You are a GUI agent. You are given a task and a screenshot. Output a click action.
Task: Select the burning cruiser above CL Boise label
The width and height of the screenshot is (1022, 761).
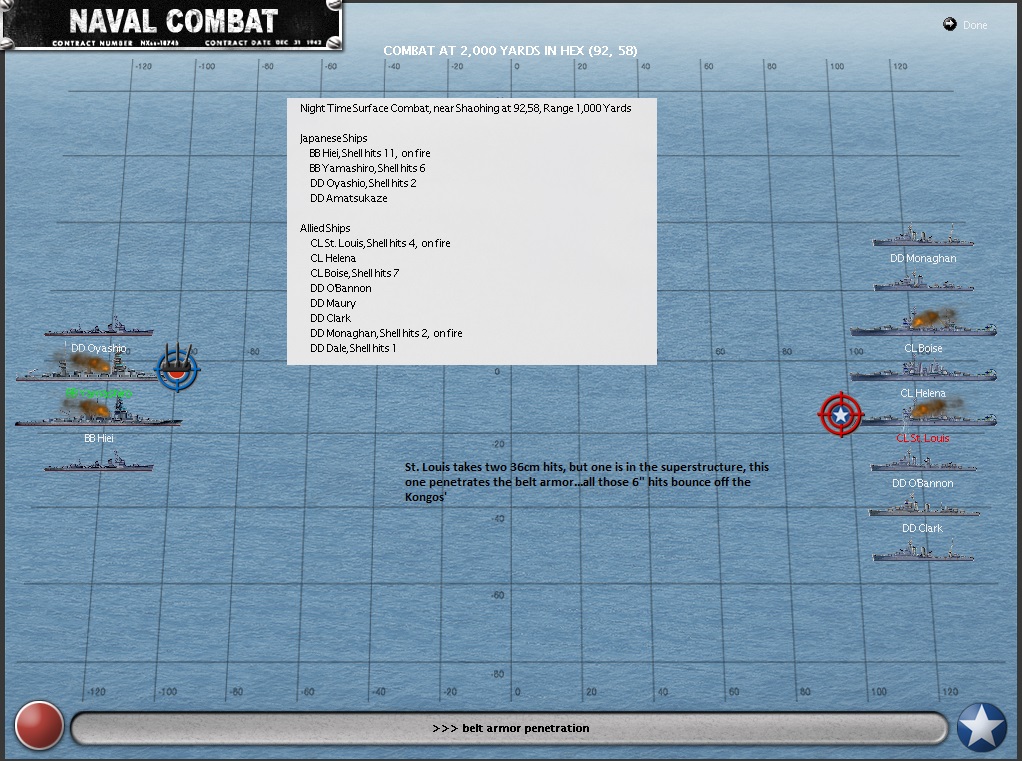coord(923,323)
